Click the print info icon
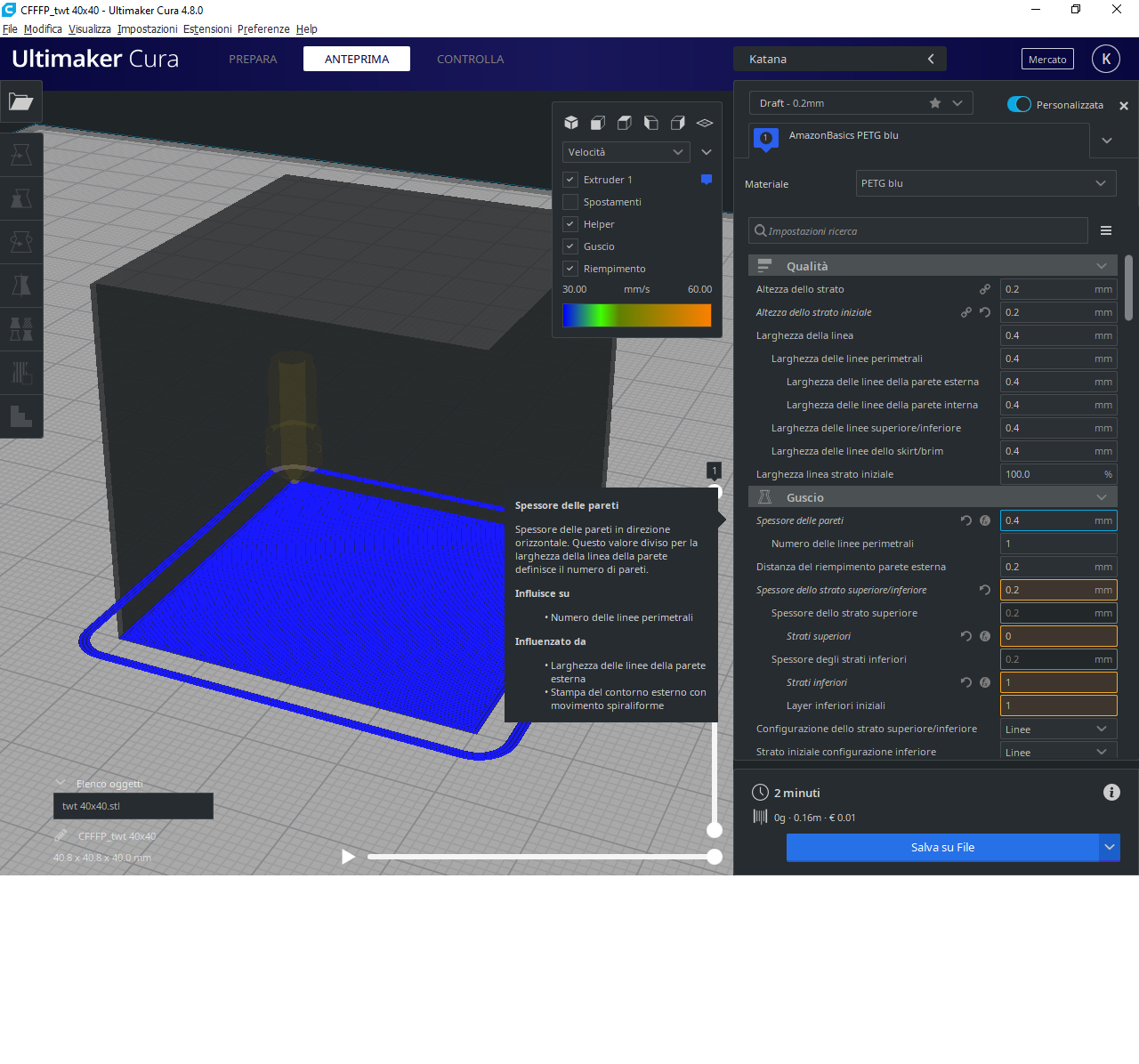 [x=1111, y=792]
